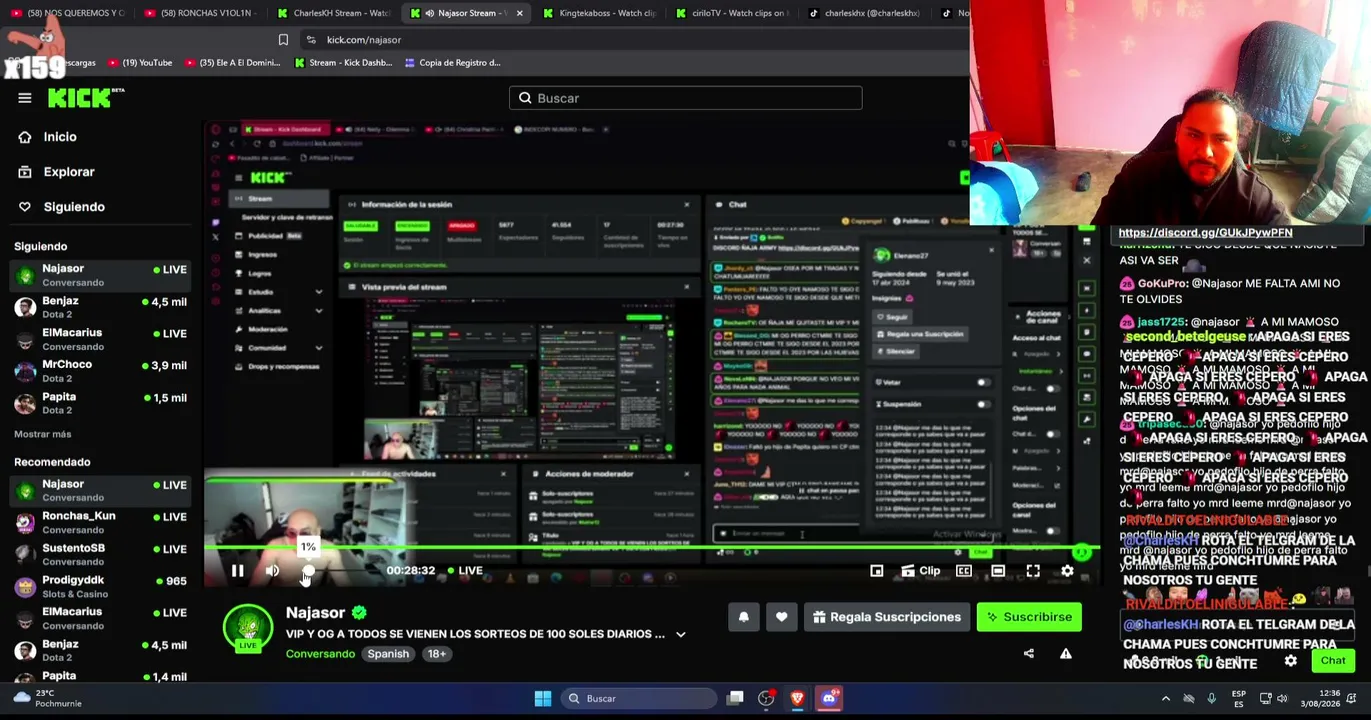The height and width of the screenshot is (720, 1371).
Task: Adjust the volume slider knob
Action: (308, 571)
